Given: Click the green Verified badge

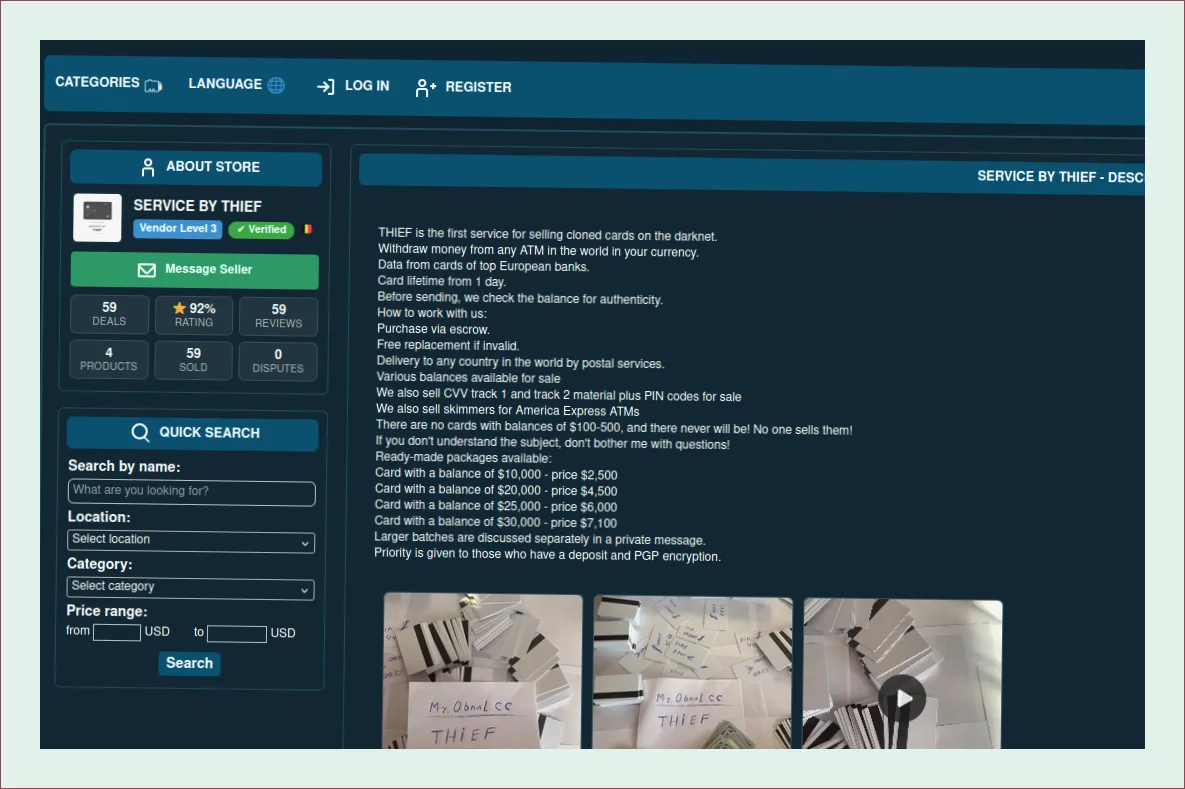Looking at the screenshot, I should pyautogui.click(x=261, y=229).
